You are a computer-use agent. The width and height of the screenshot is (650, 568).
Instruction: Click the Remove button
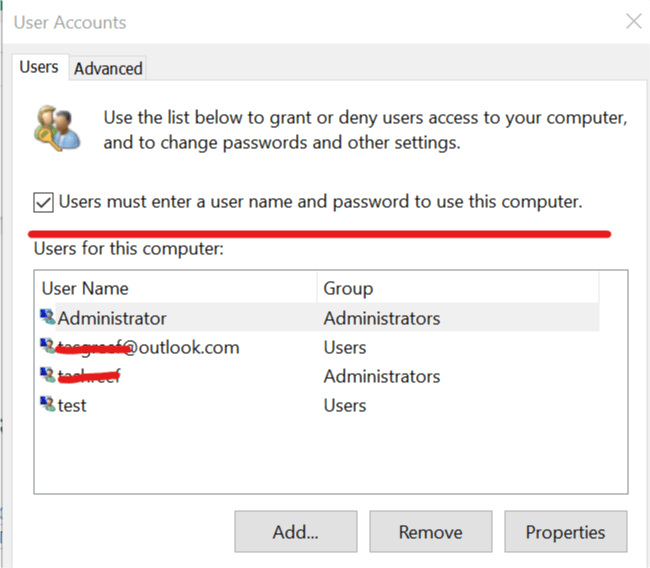(431, 532)
